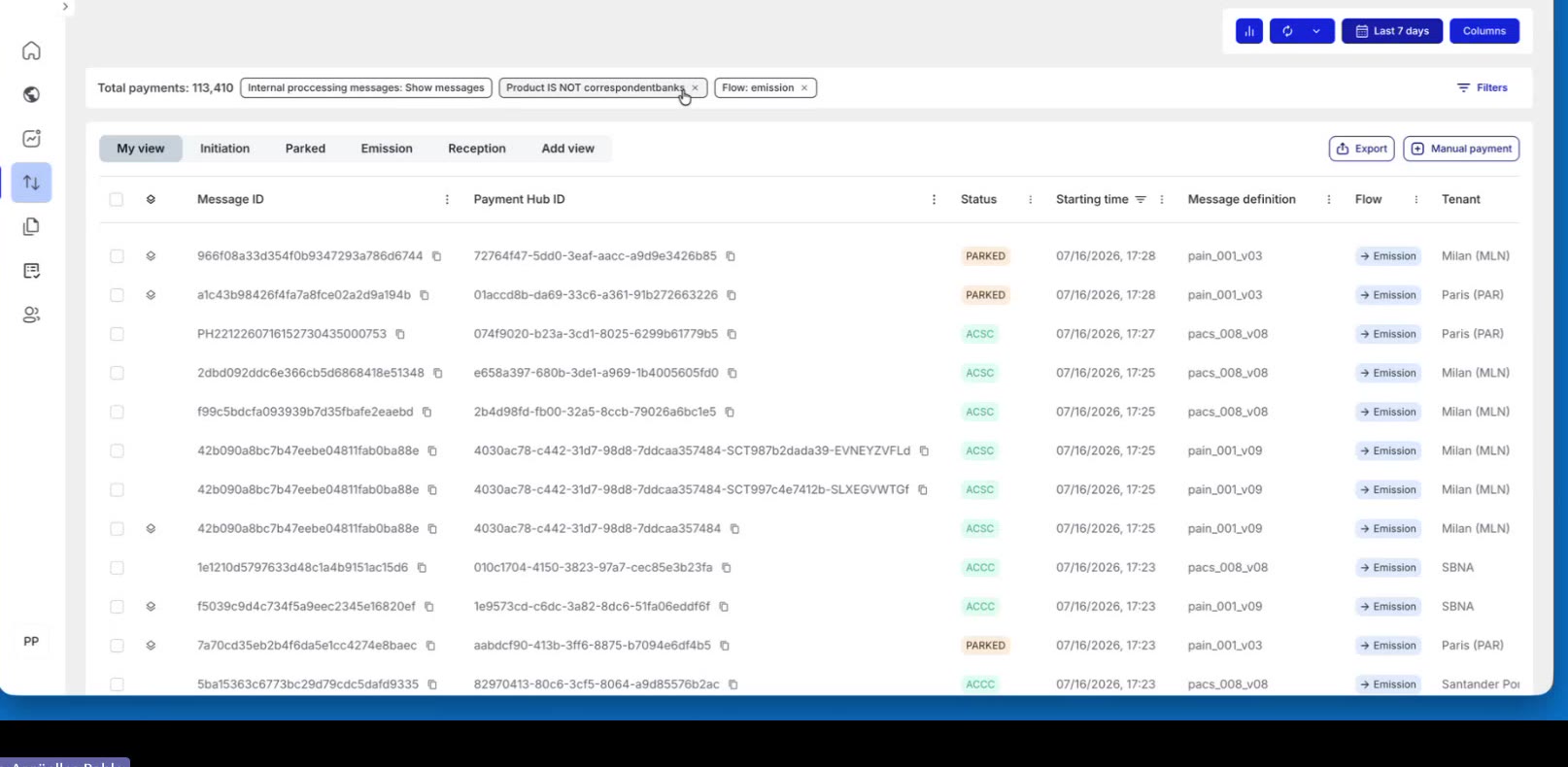The width and height of the screenshot is (1568, 767).
Task: Copy Message ID 2dbd092ddc6e366cb5d6868418e51348
Action: (437, 373)
